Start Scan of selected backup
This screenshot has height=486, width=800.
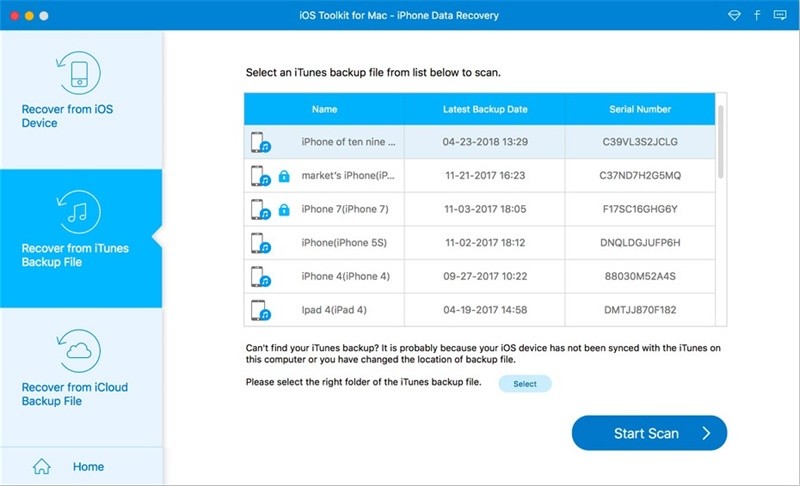[x=649, y=433]
